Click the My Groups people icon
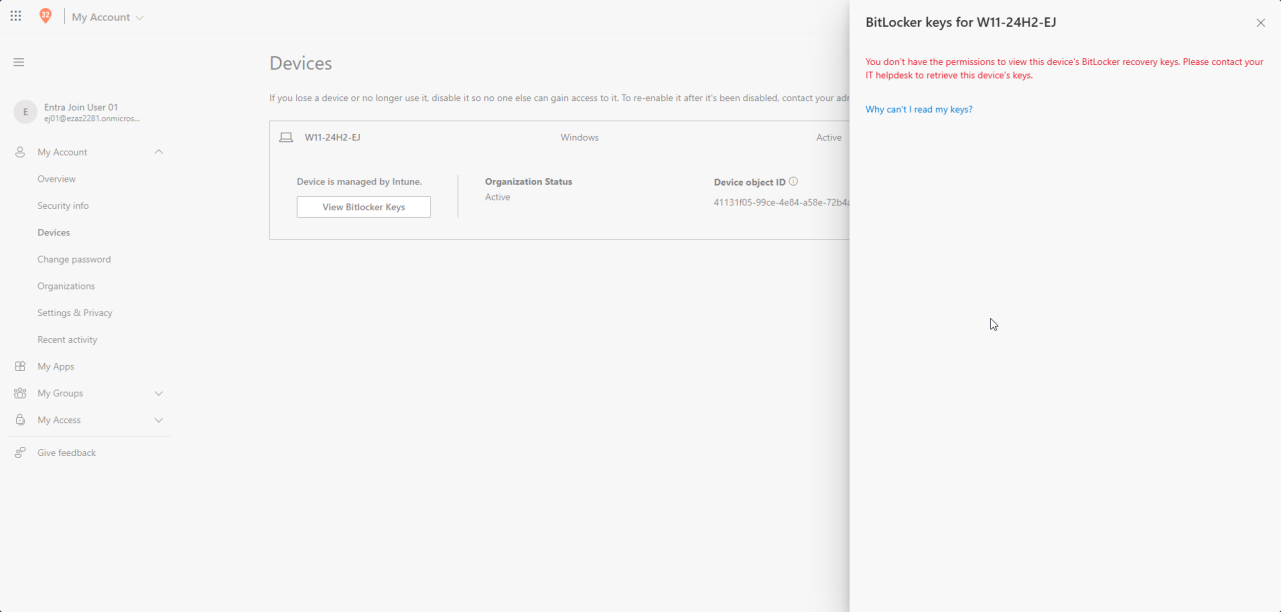 [x=20, y=394]
